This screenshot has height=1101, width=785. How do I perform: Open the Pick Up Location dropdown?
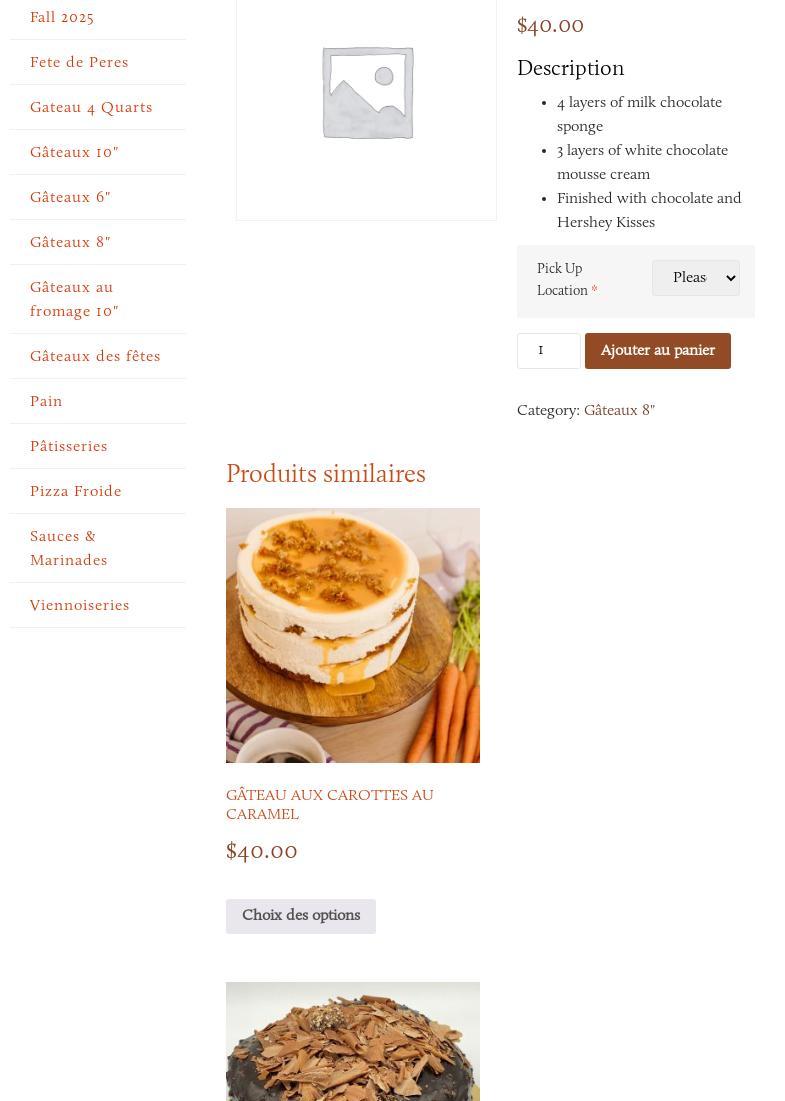[695, 278]
